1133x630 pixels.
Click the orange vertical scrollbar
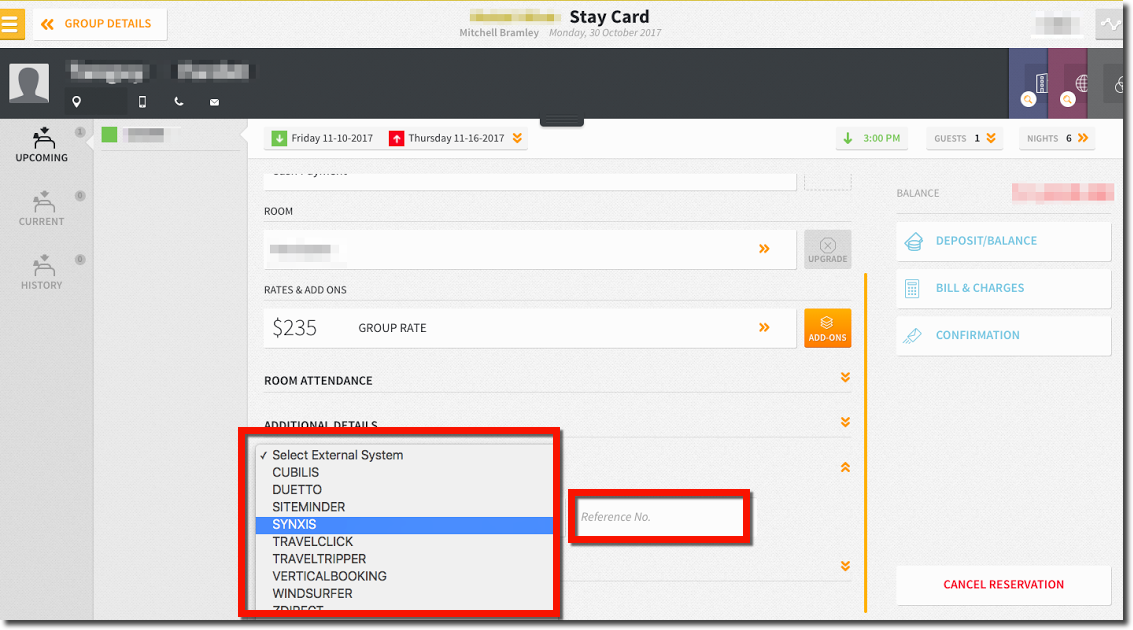pos(865,443)
